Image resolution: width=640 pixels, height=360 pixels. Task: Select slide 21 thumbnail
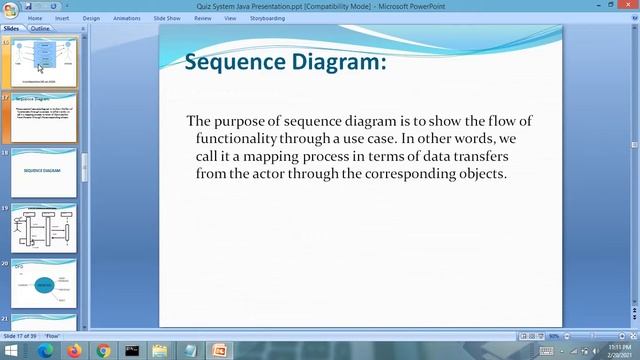tap(43, 322)
